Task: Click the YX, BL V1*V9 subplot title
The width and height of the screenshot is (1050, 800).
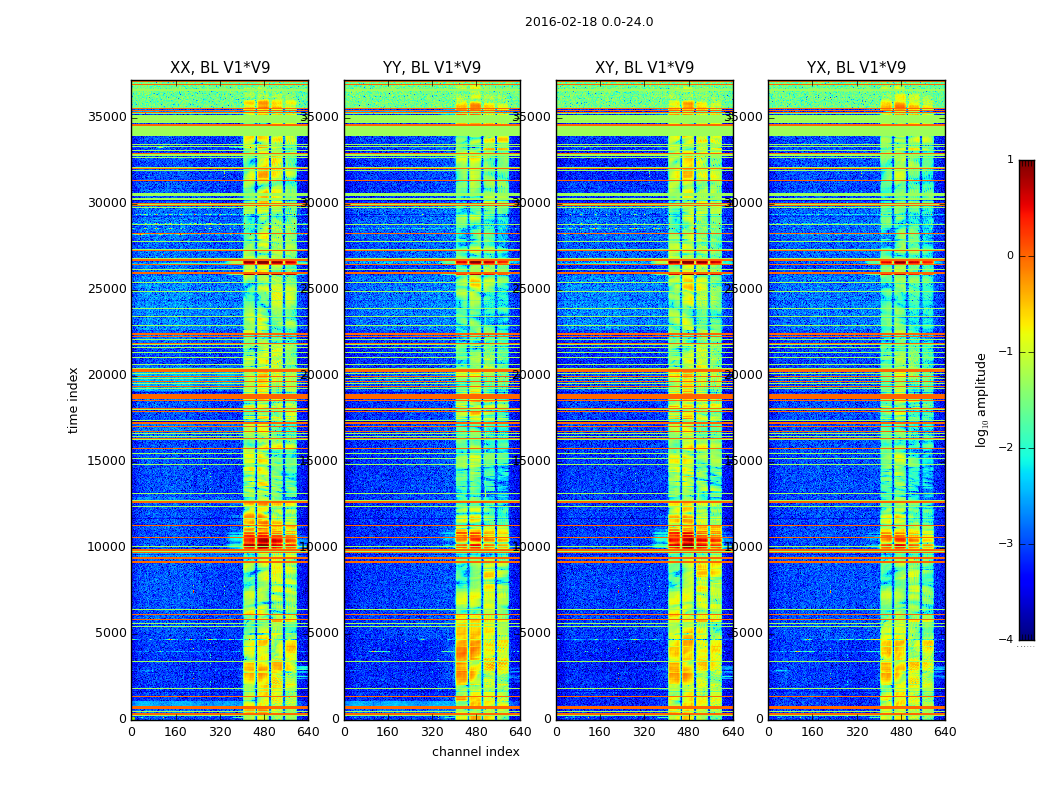Action: tap(856, 68)
